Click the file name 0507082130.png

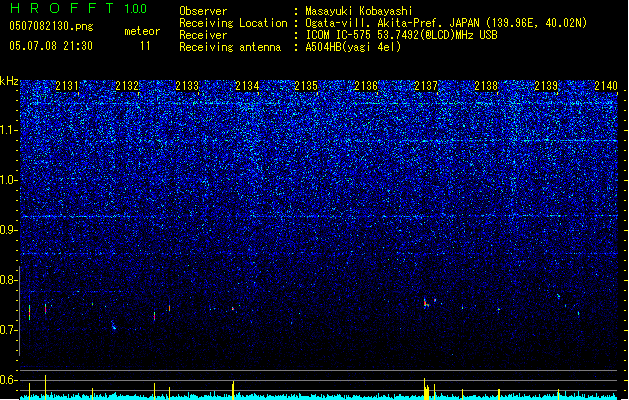[x=51, y=27]
